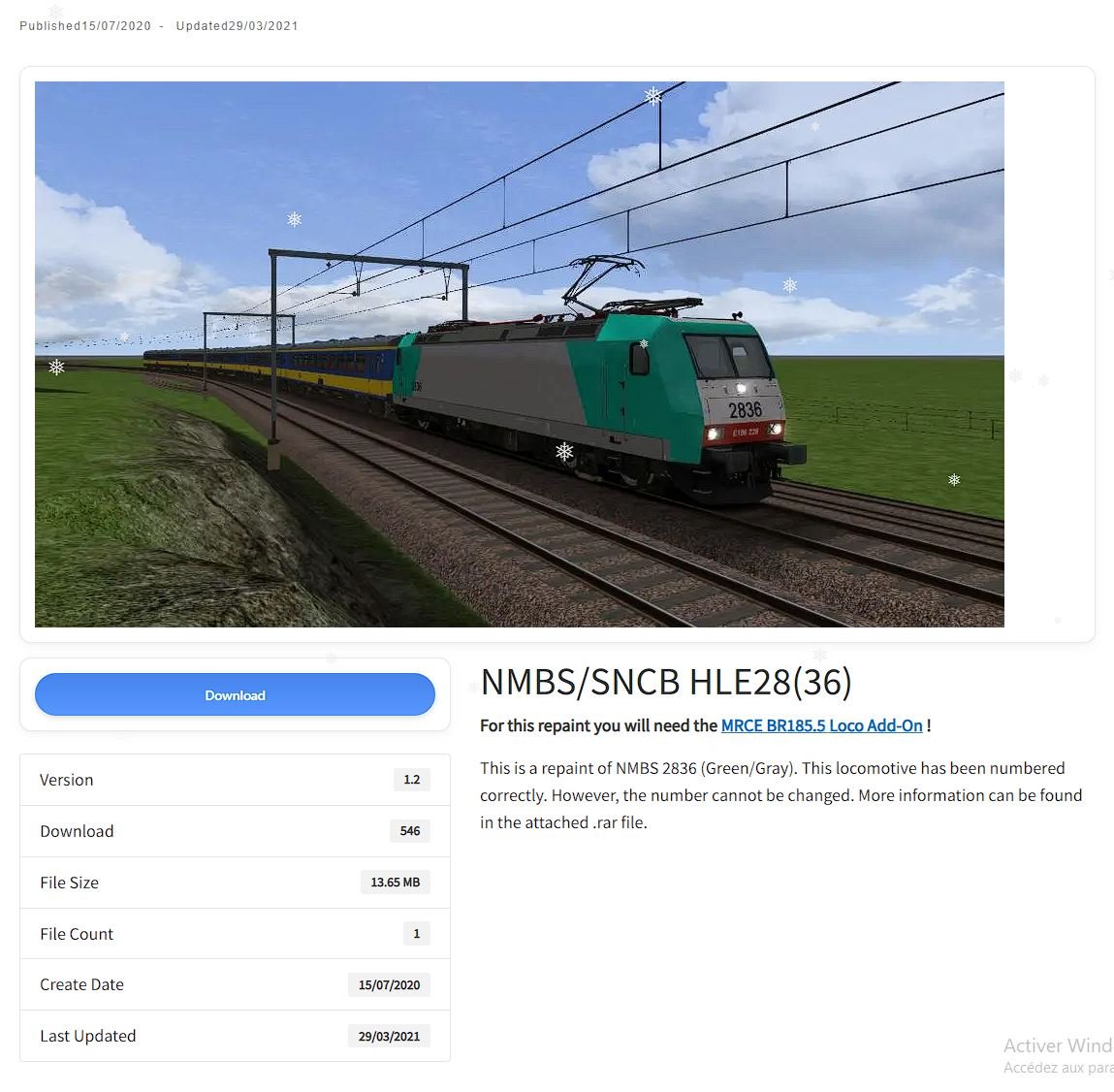1114x1092 pixels.
Task: Click the download count badge 546
Action: (x=410, y=830)
